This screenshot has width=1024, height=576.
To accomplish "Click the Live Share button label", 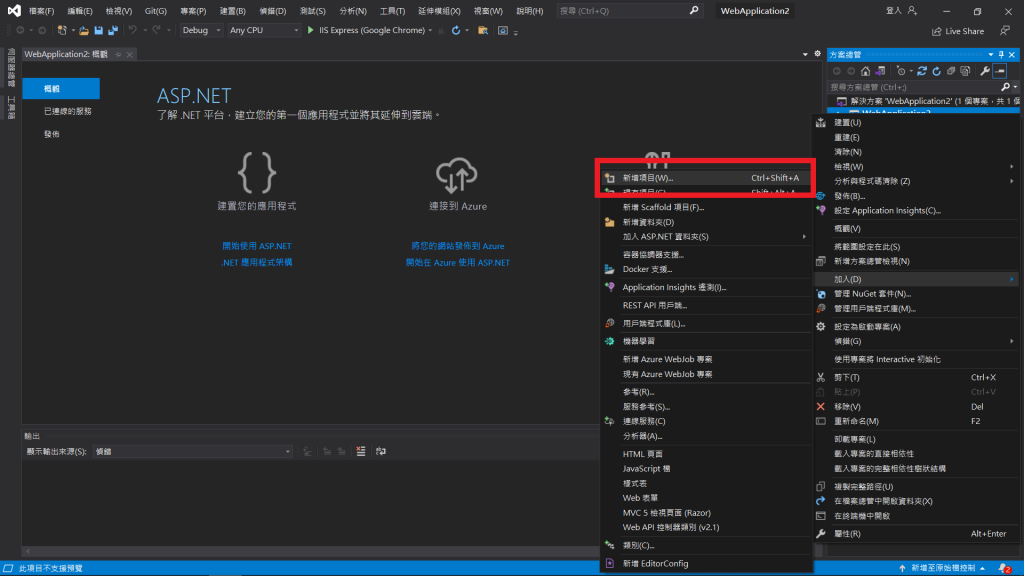I will coord(965,31).
